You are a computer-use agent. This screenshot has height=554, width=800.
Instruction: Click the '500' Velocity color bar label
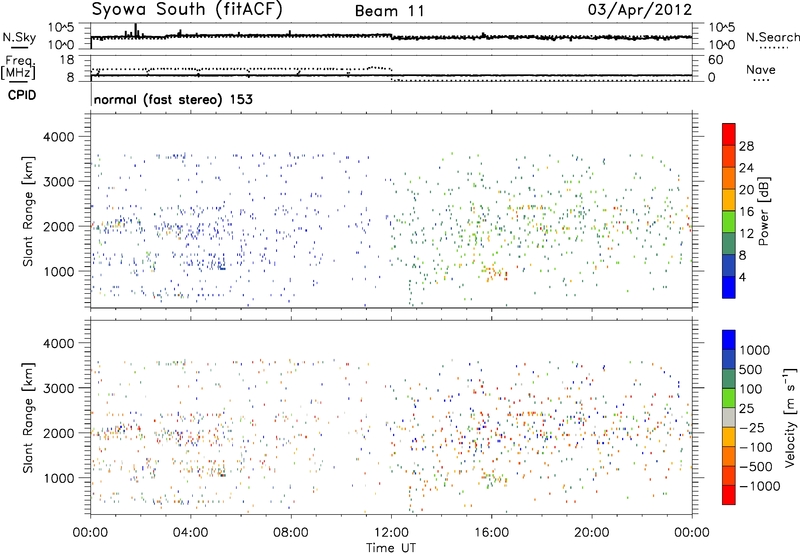[x=751, y=370]
